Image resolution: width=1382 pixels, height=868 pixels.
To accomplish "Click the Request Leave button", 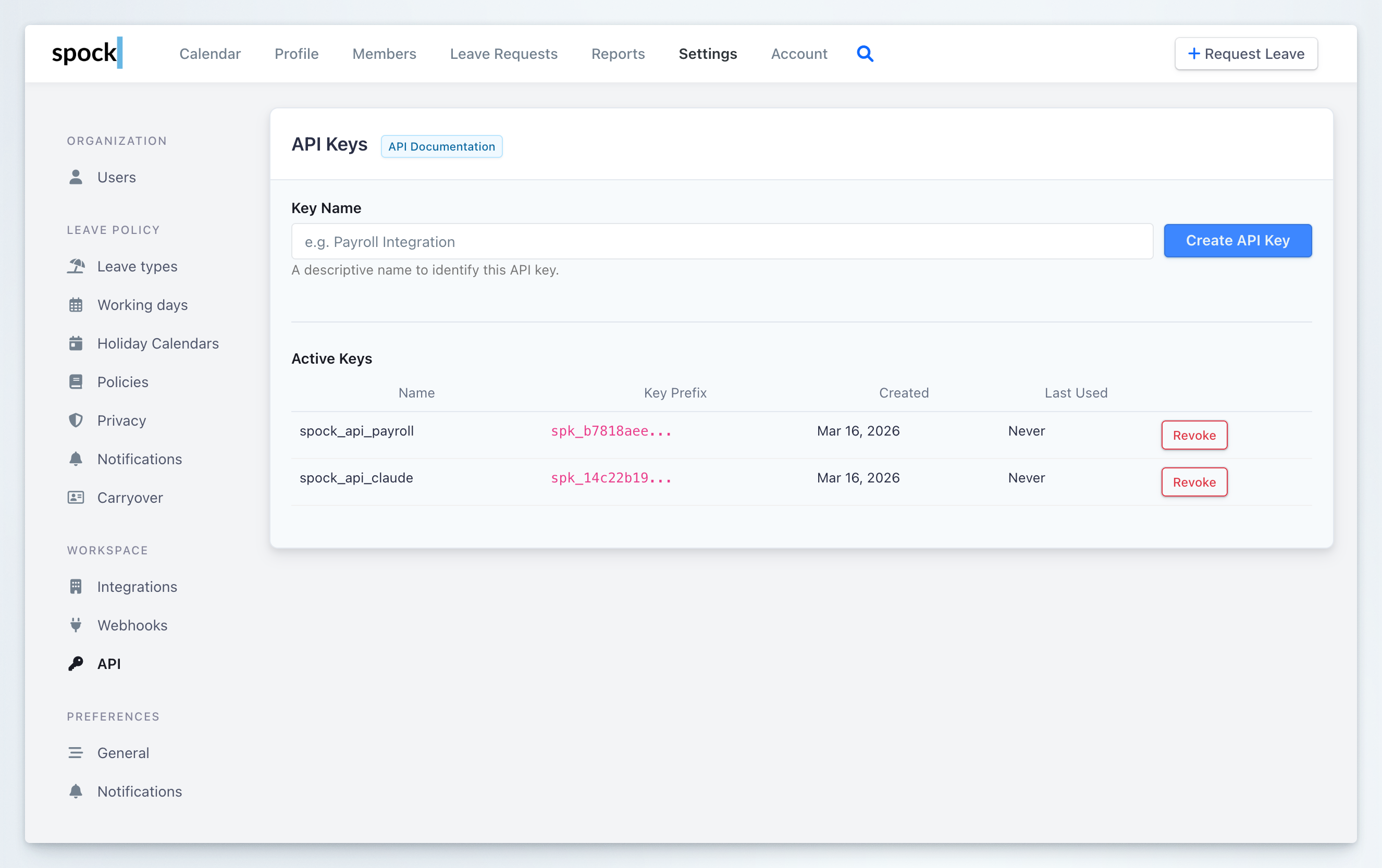I will click(x=1246, y=53).
